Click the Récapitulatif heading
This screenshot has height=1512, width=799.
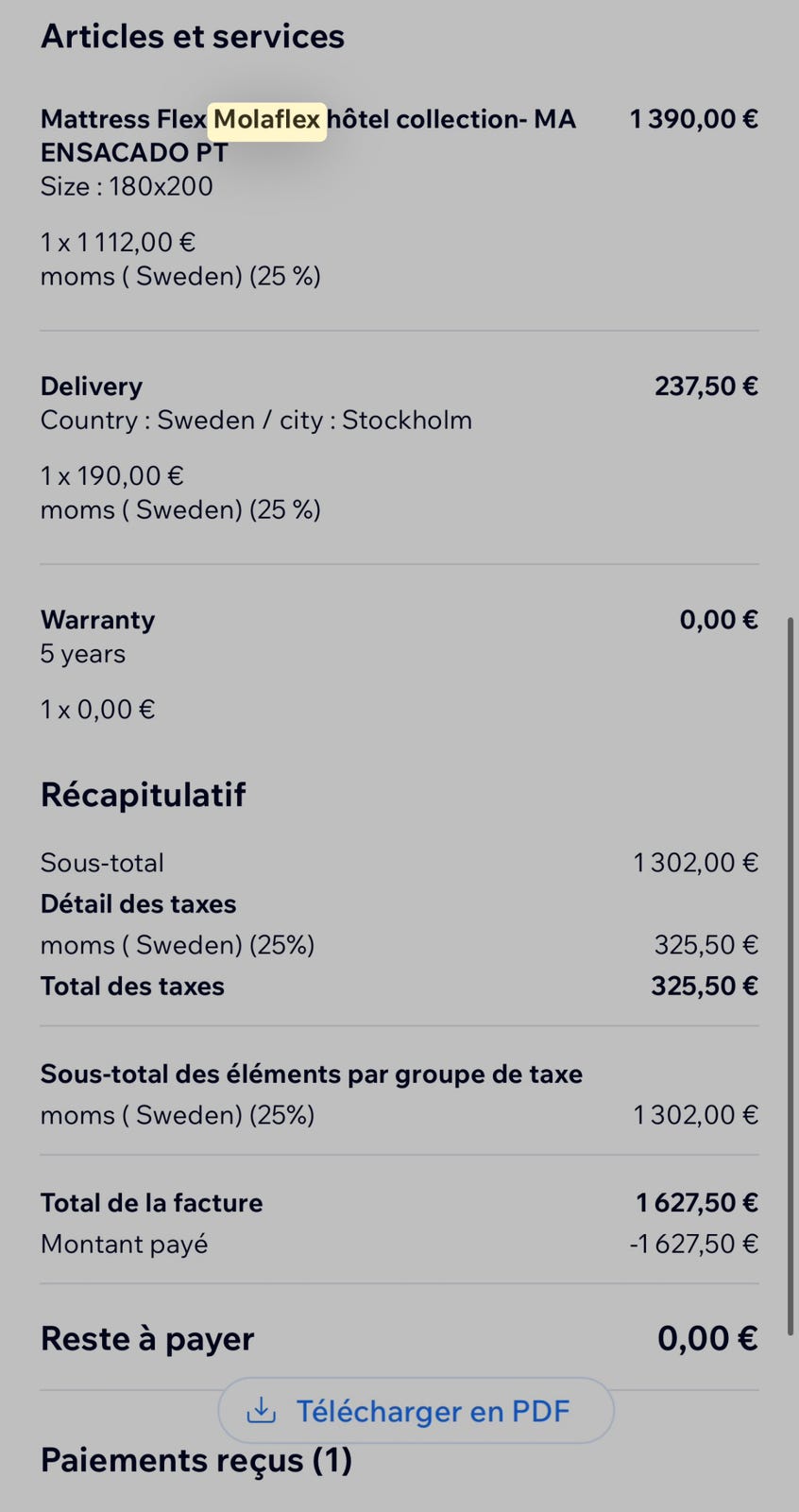[x=143, y=795]
